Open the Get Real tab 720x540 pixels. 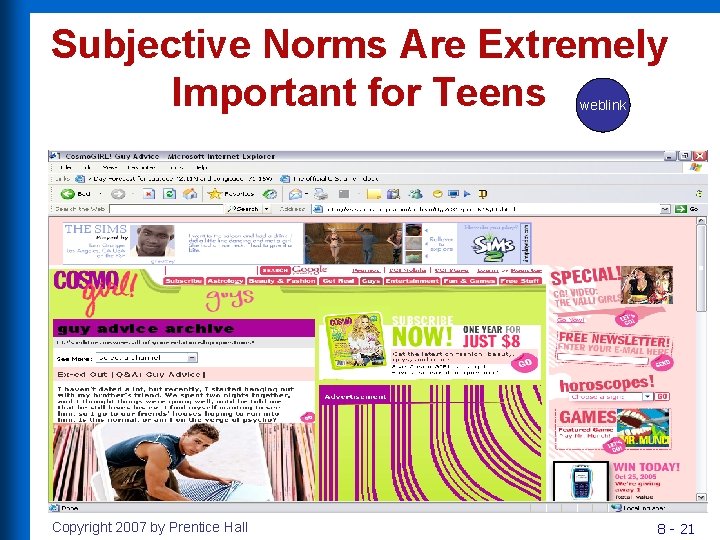pos(338,281)
